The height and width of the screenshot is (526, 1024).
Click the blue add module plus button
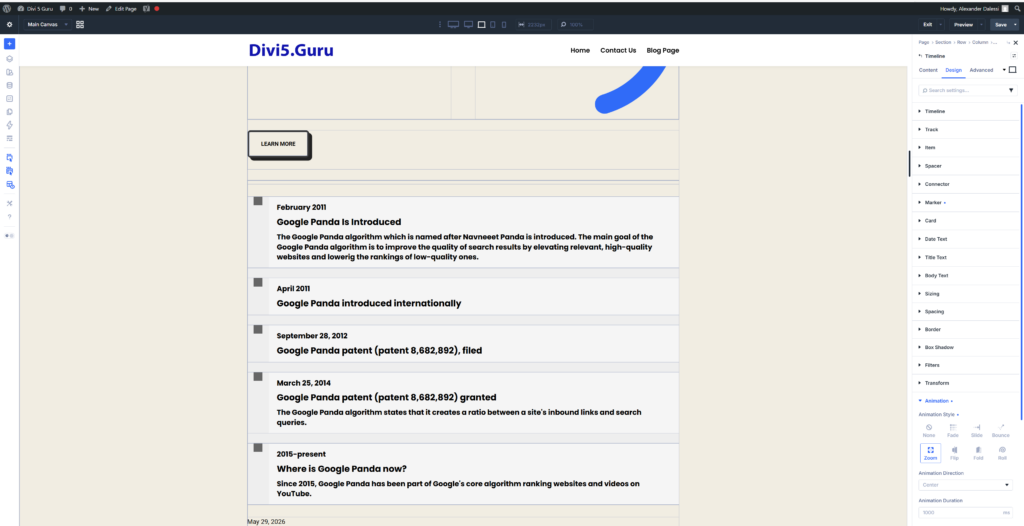pos(9,44)
